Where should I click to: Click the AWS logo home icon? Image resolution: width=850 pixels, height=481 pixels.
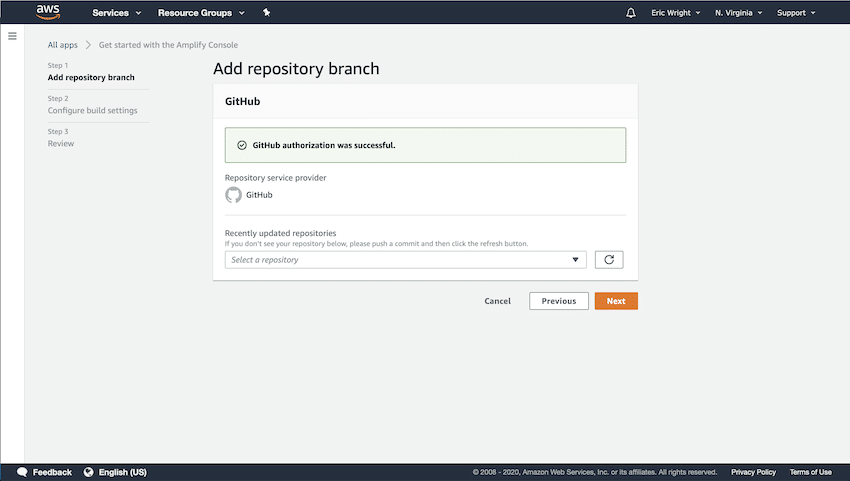point(48,12)
